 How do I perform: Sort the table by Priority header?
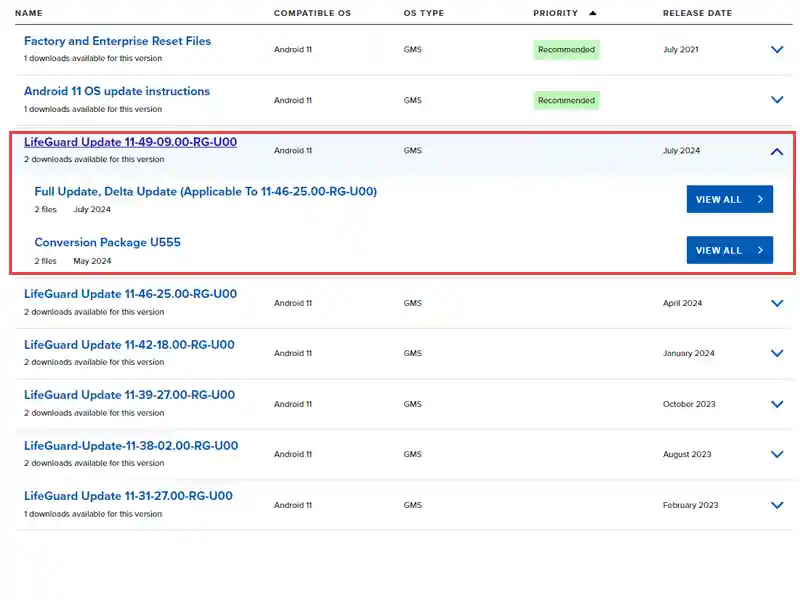pos(556,13)
